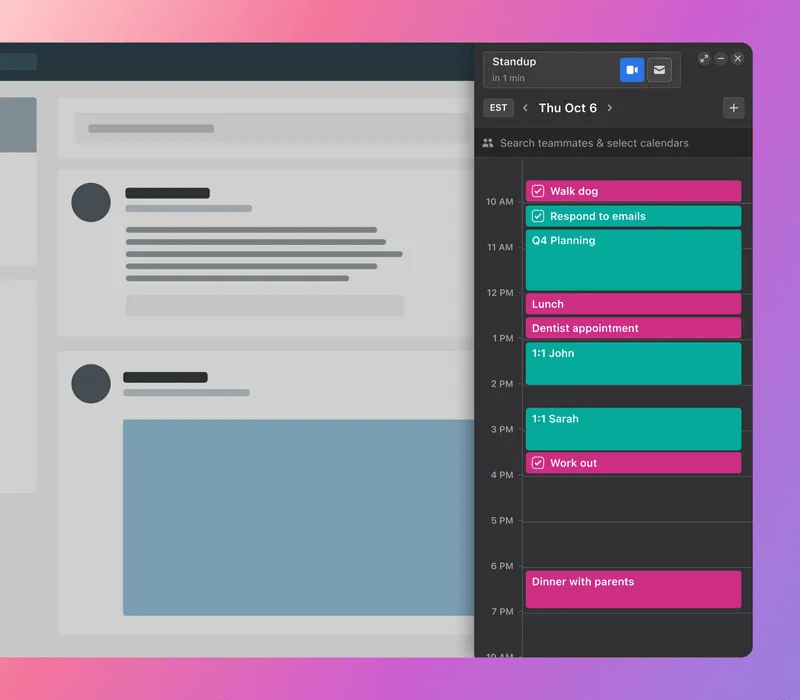
Task: Check off the Walk dog task
Action: (538, 191)
